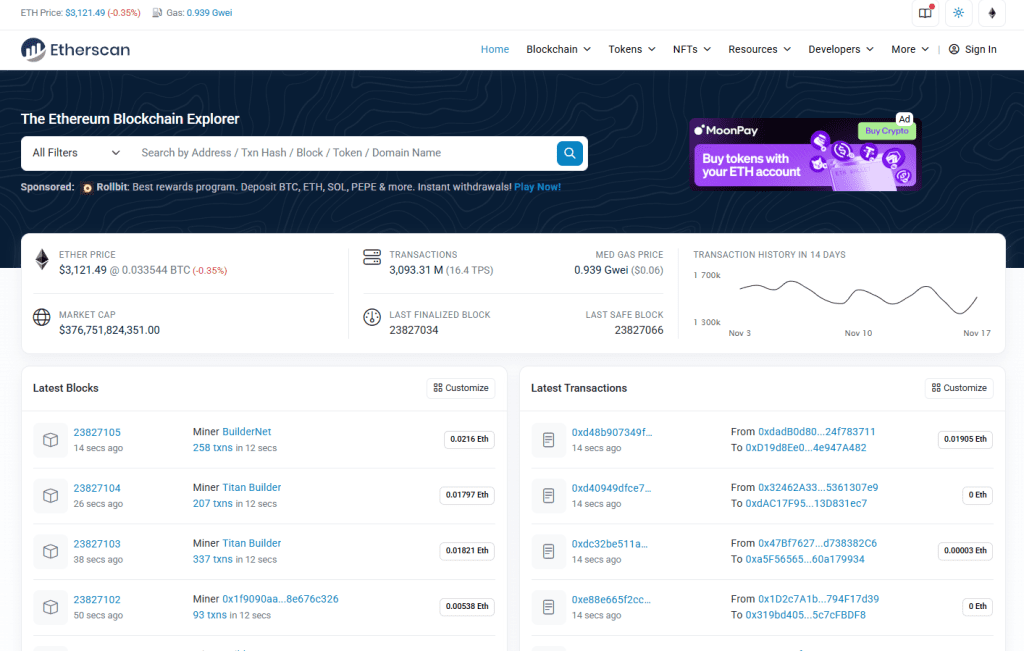Click the MoonPay Buy Crypto ad banner
Image resolution: width=1024 pixels, height=651 pixels.
[803, 154]
